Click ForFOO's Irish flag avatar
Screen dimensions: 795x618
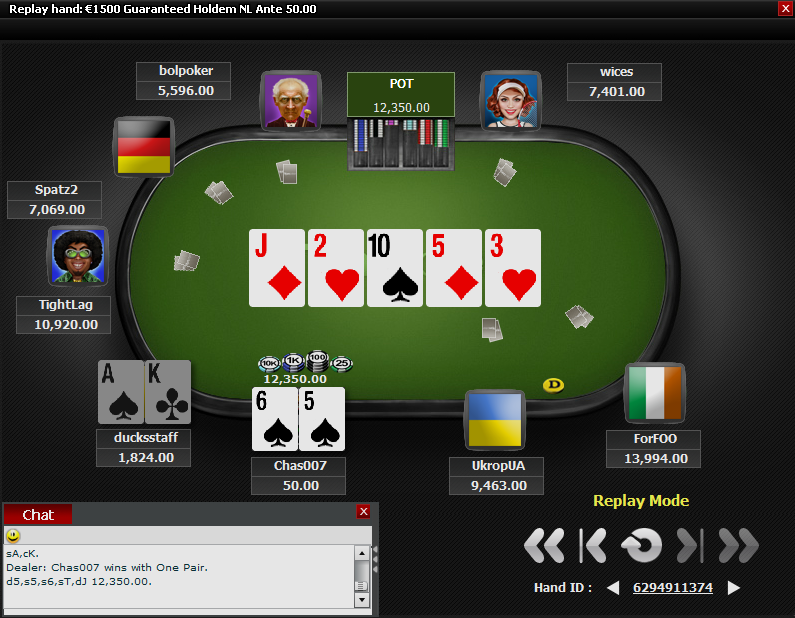(655, 393)
